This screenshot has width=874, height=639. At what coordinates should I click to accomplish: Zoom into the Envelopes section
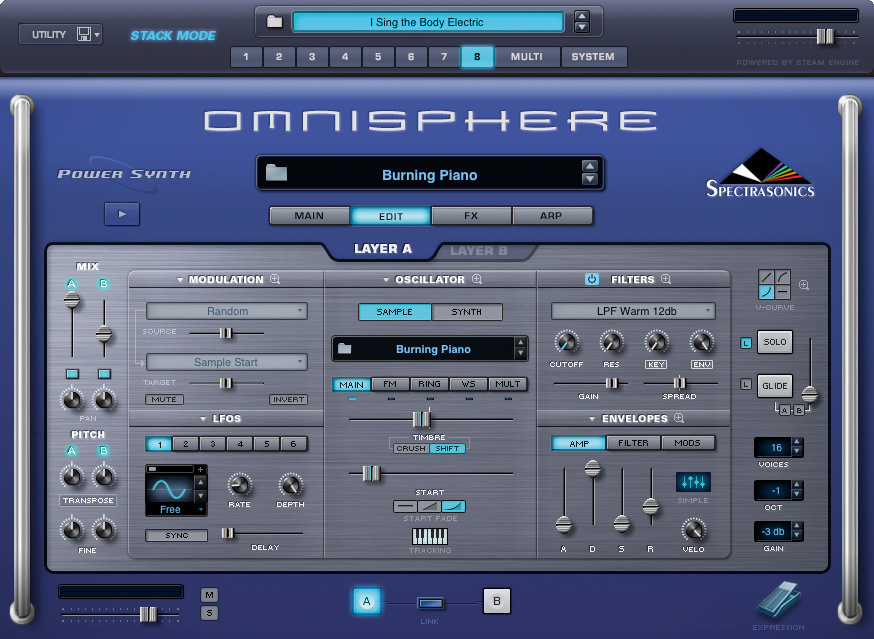[679, 418]
